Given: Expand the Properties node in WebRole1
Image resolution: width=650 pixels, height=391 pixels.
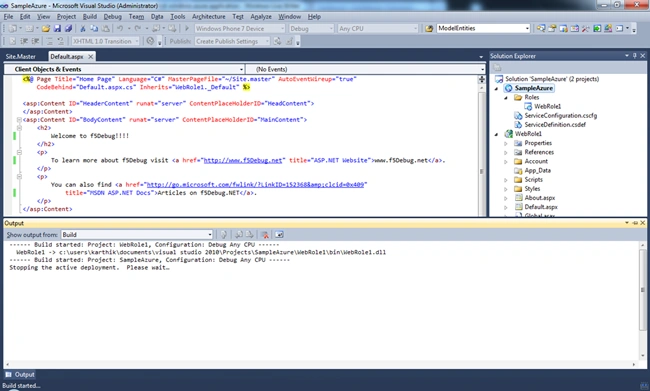Looking at the screenshot, I should pos(506,143).
